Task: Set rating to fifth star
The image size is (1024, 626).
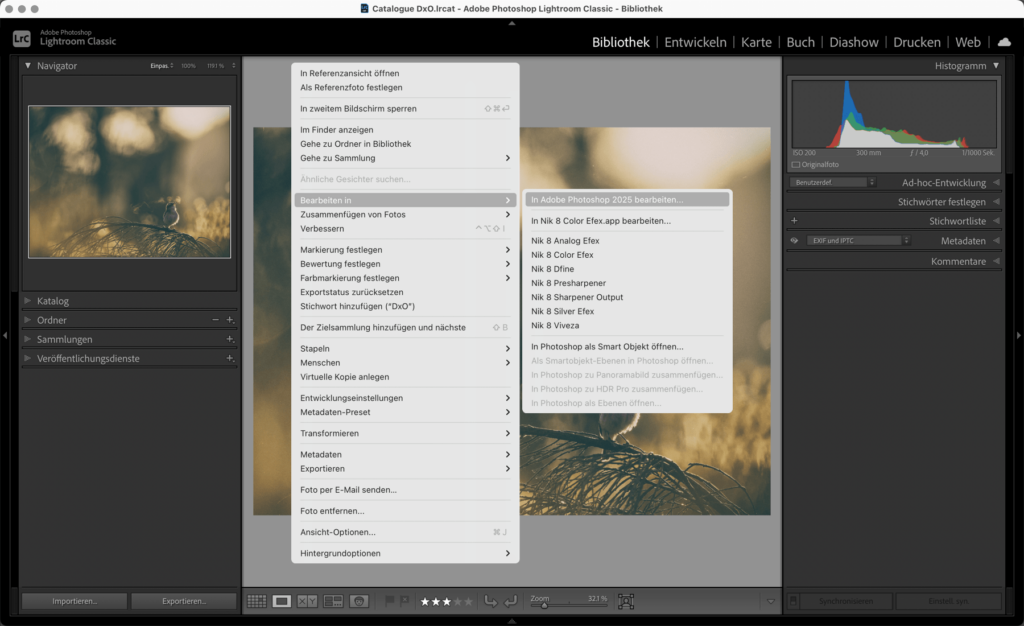Action: click(x=468, y=602)
